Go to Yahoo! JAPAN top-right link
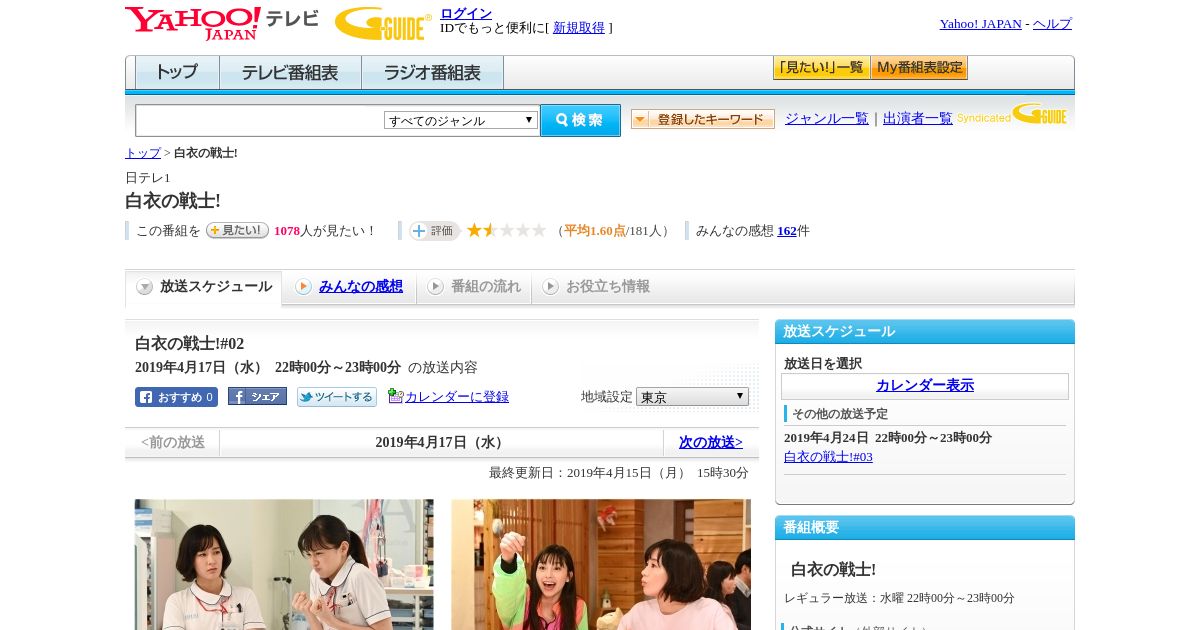The height and width of the screenshot is (630, 1200). (x=980, y=24)
